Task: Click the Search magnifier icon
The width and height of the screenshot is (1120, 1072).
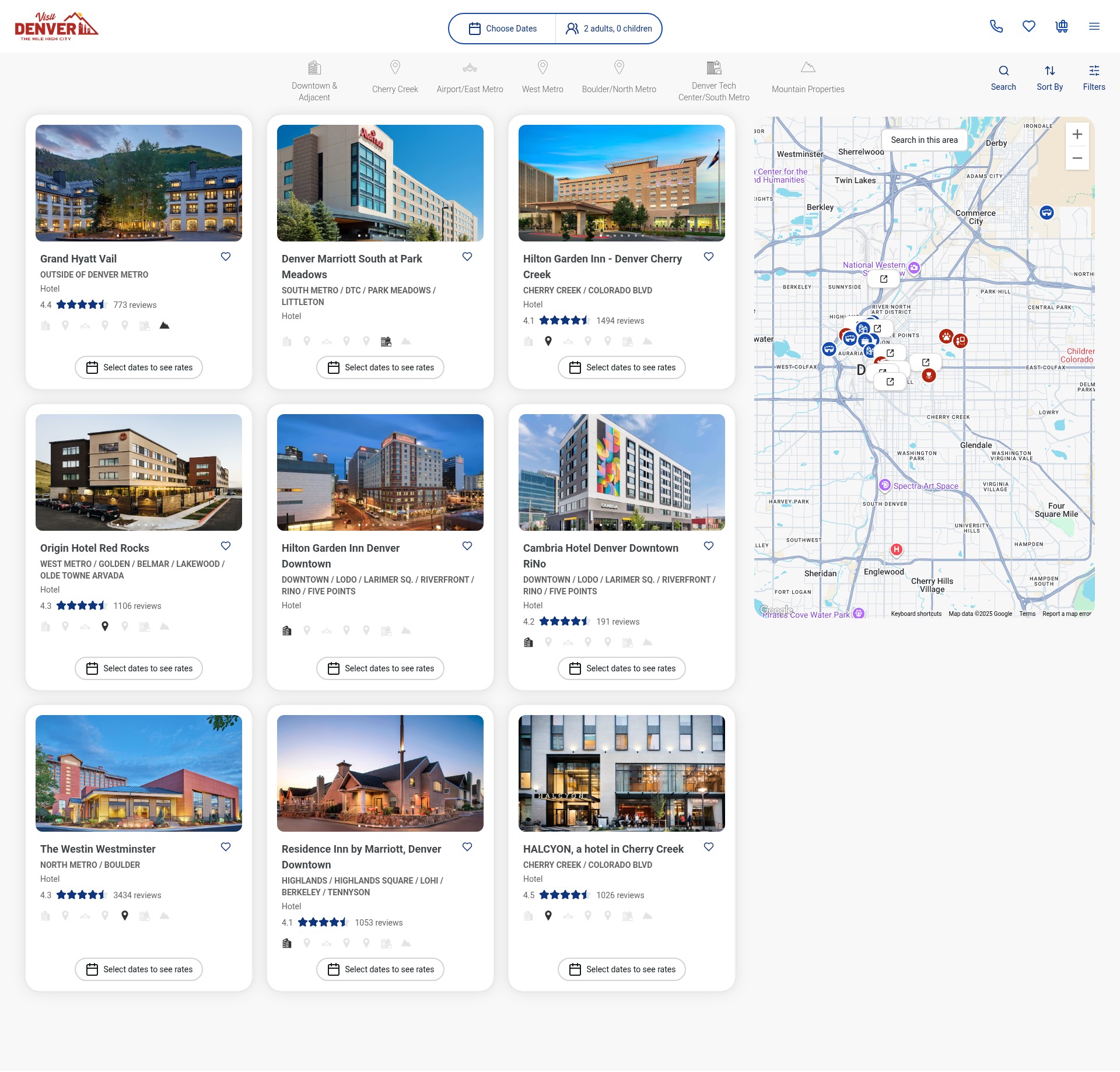Action: (1003, 78)
